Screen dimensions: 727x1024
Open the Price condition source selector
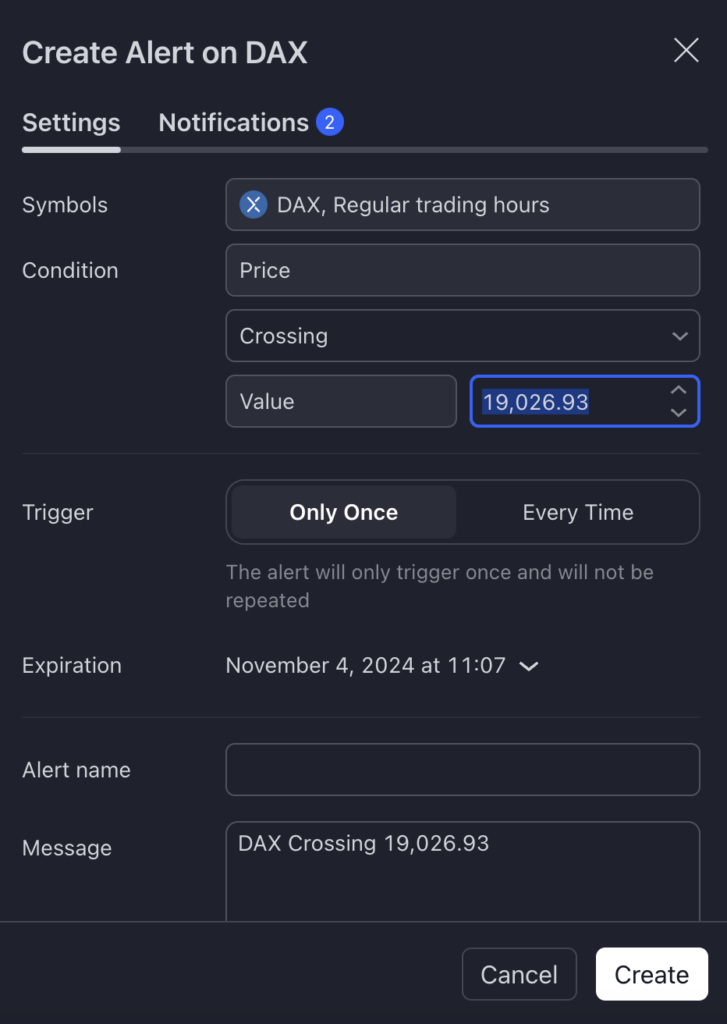(x=462, y=270)
